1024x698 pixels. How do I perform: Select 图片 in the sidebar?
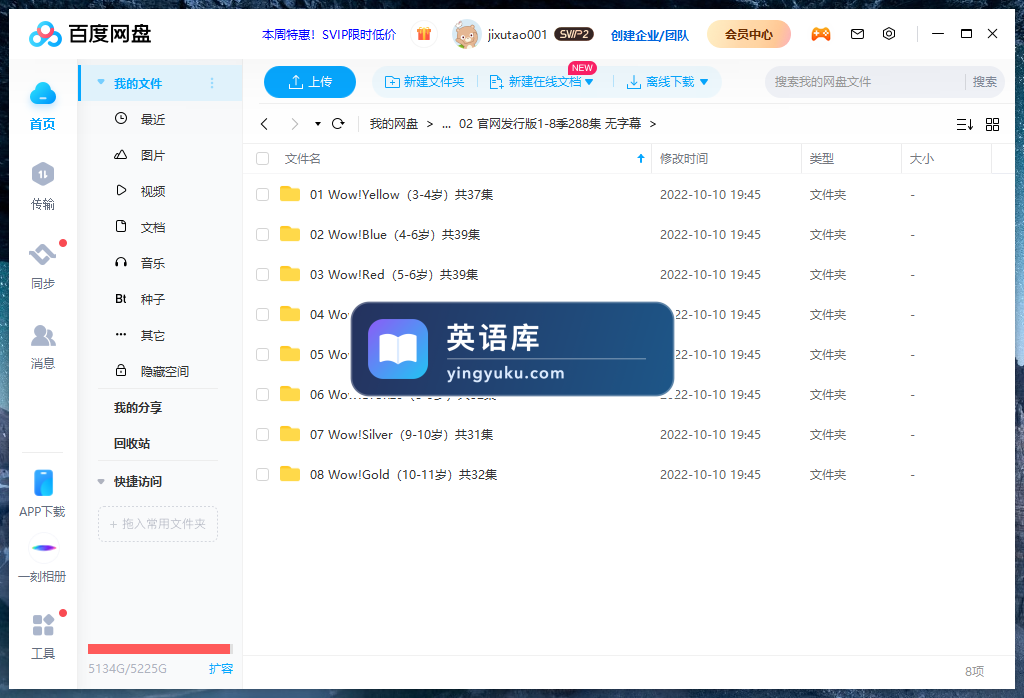click(x=153, y=155)
